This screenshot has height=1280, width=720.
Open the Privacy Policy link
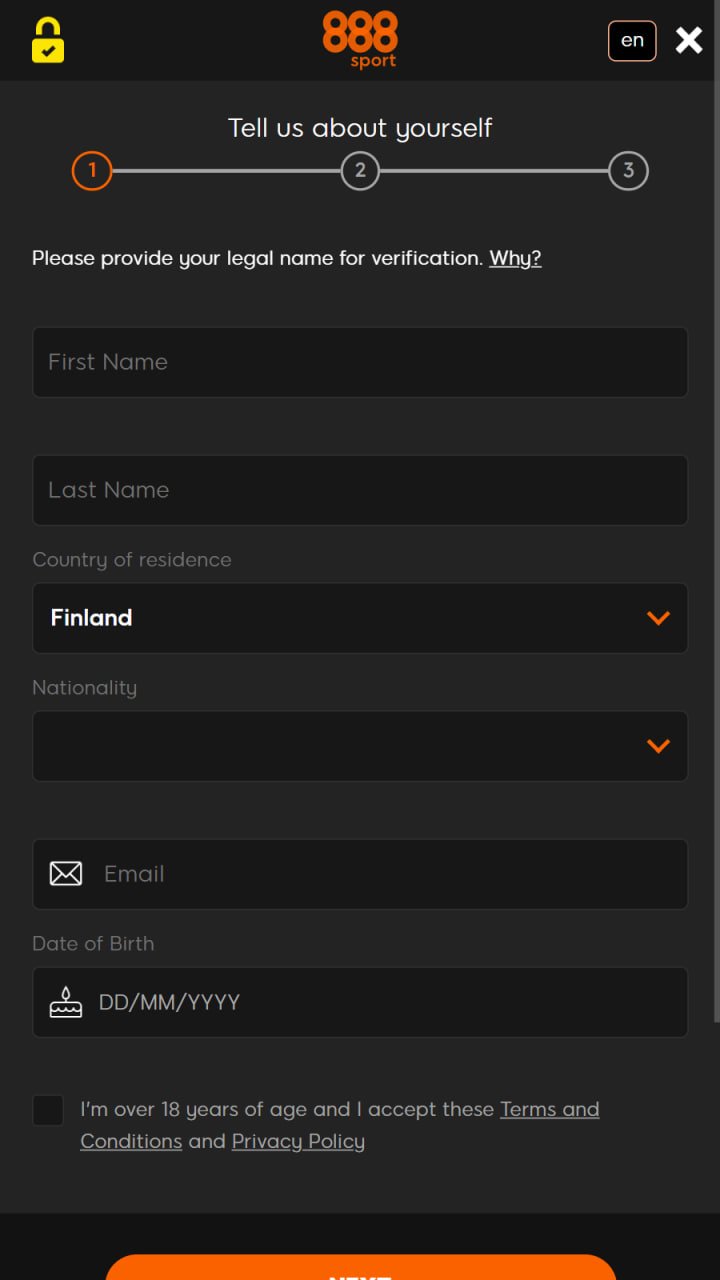[298, 1141]
